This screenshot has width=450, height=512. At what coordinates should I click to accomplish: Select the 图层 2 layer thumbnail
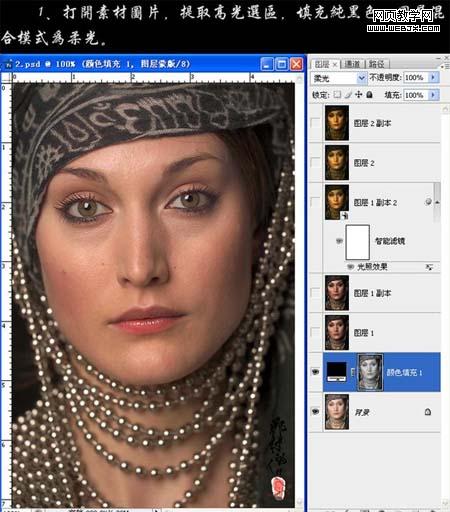pyautogui.click(x=337, y=162)
